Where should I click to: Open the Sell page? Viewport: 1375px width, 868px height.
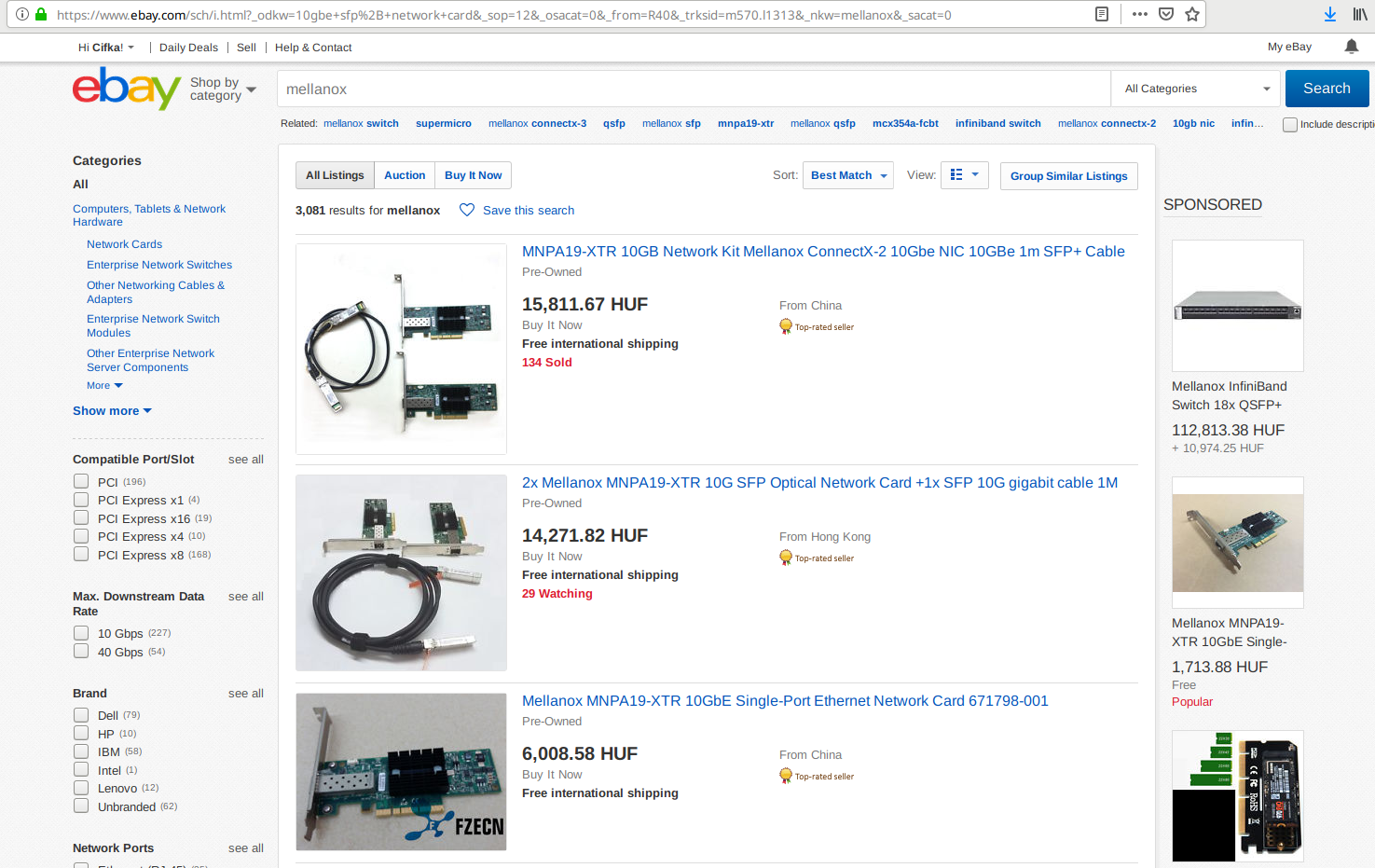click(x=246, y=48)
